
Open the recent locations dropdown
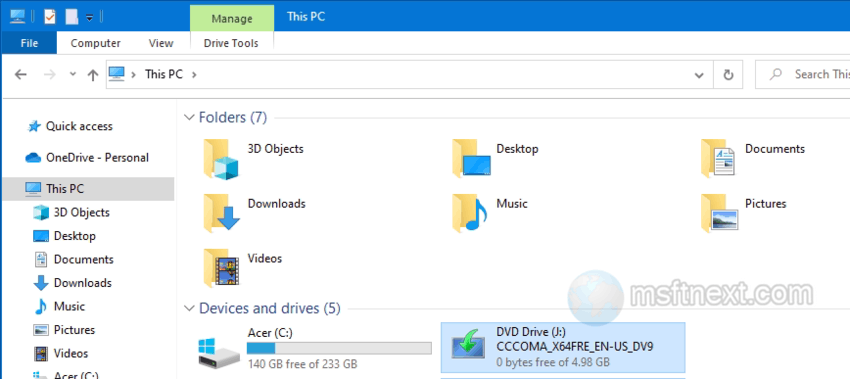(x=73, y=74)
